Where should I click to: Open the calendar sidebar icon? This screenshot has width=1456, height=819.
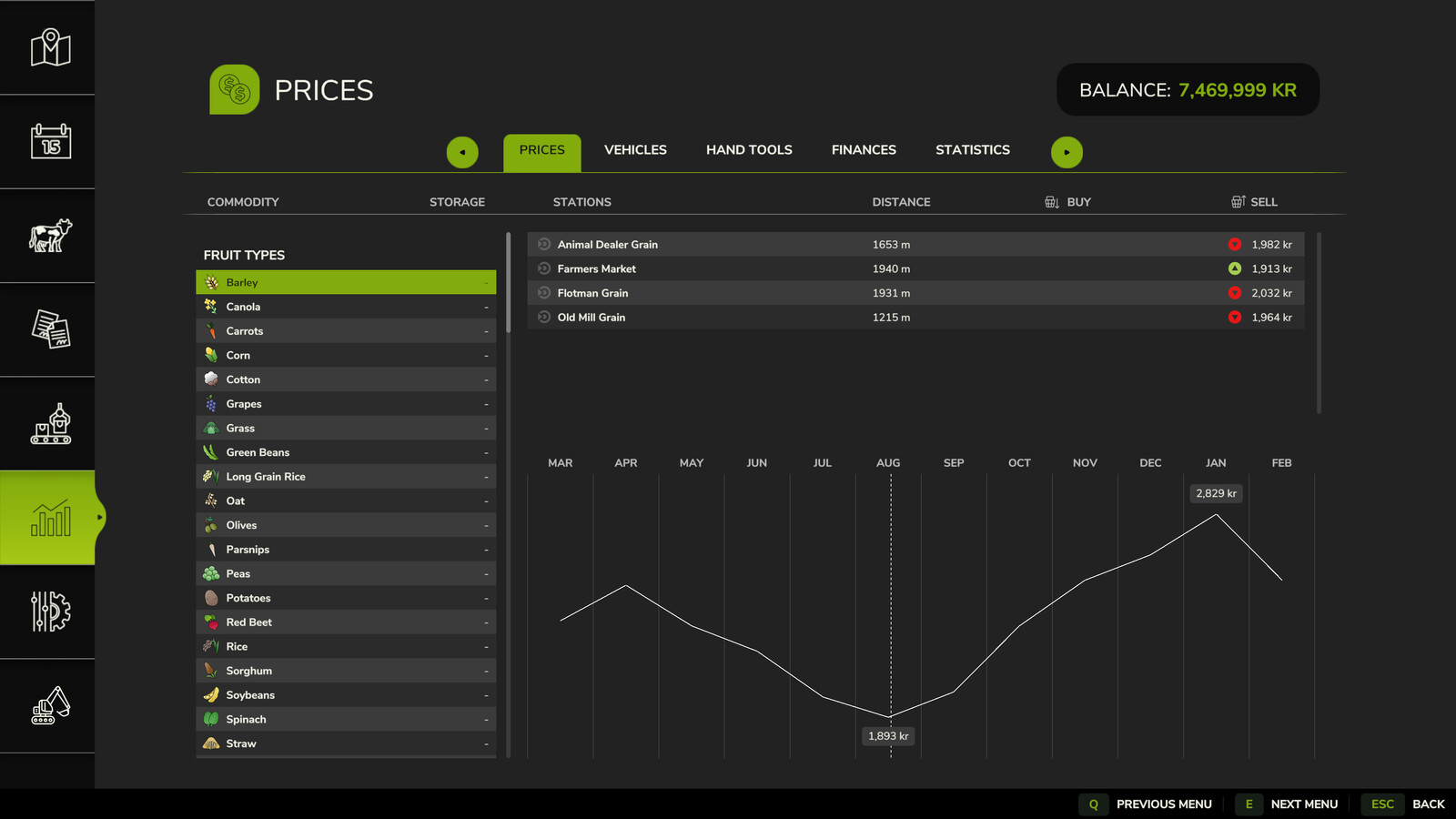[x=50, y=141]
